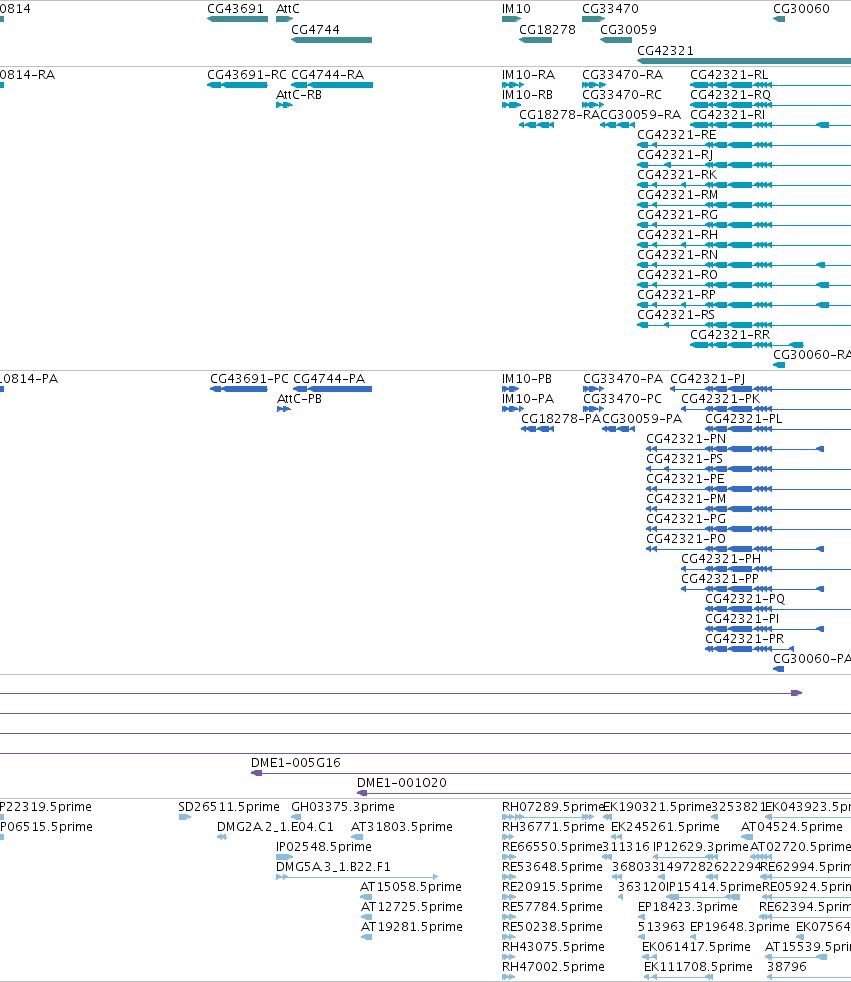Click the CG33470-RC transcript label

coord(622,95)
